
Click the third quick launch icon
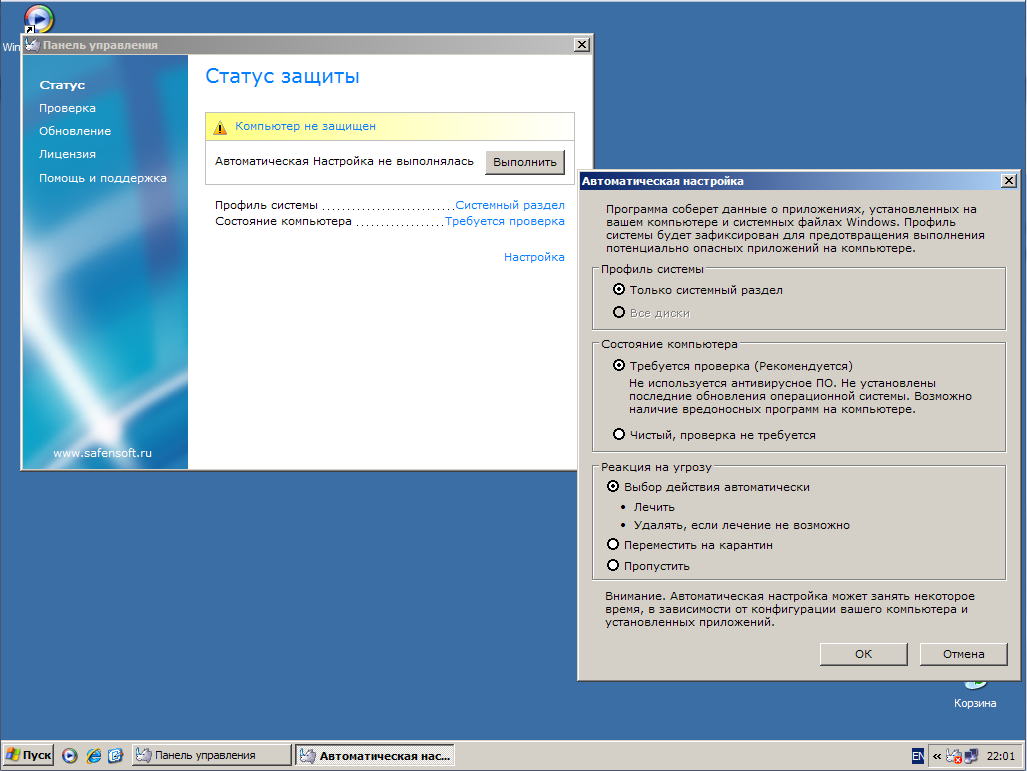tap(115, 756)
